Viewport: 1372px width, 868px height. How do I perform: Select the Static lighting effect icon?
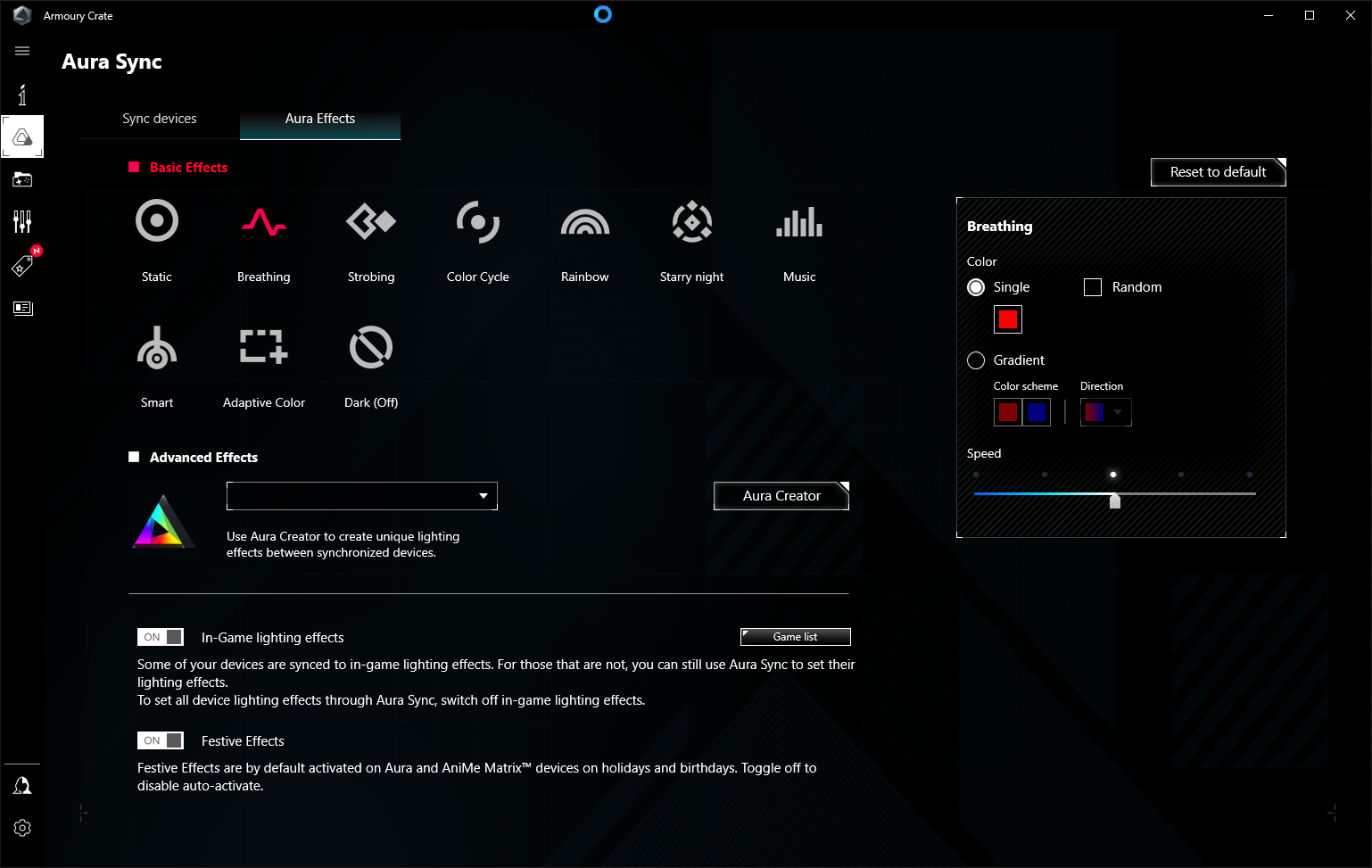[x=157, y=220]
